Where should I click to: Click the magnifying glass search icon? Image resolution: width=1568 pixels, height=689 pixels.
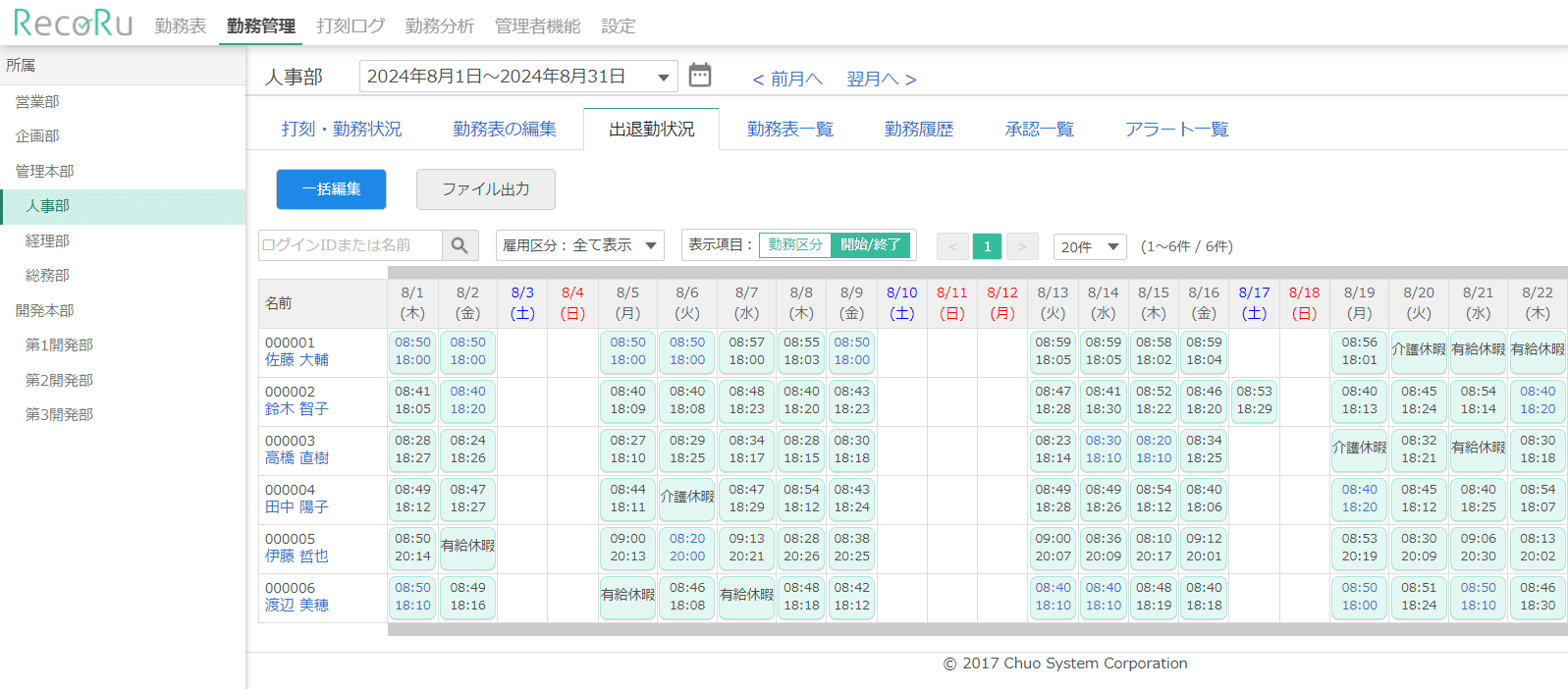[460, 245]
